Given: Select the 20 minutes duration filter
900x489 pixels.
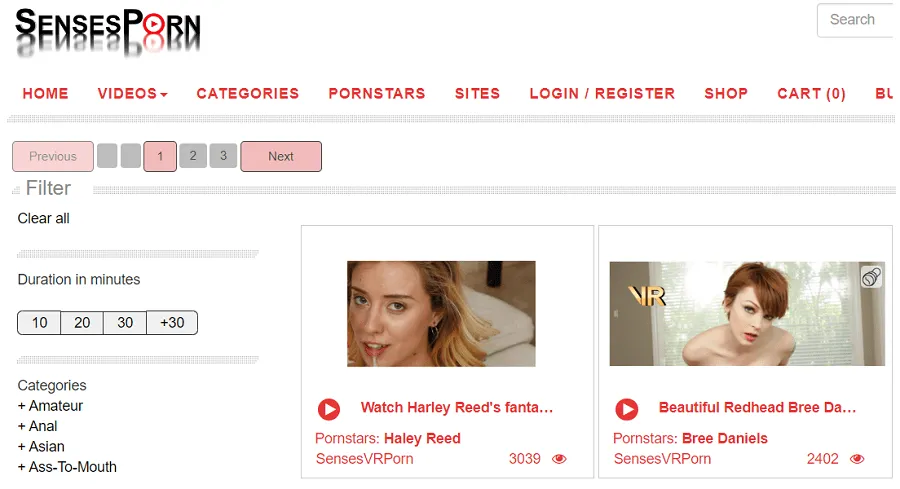Looking at the screenshot, I should pos(82,323).
